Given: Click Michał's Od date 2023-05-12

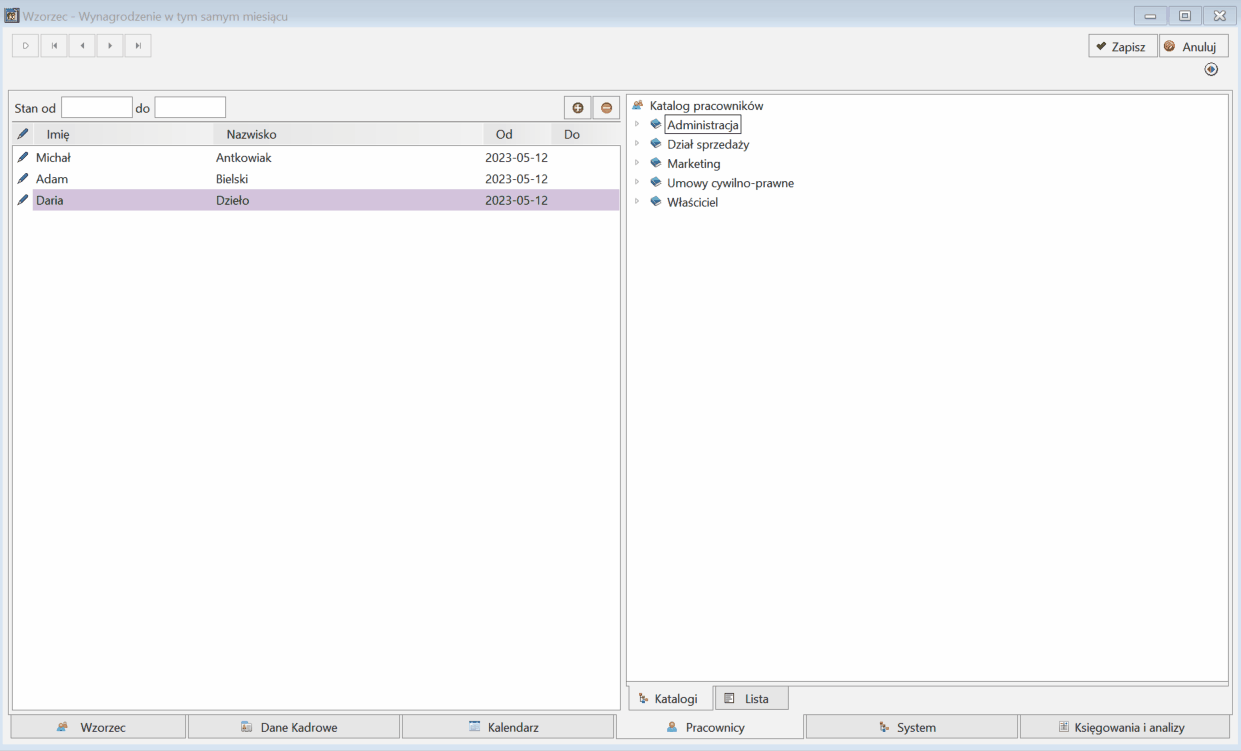Looking at the screenshot, I should point(517,157).
